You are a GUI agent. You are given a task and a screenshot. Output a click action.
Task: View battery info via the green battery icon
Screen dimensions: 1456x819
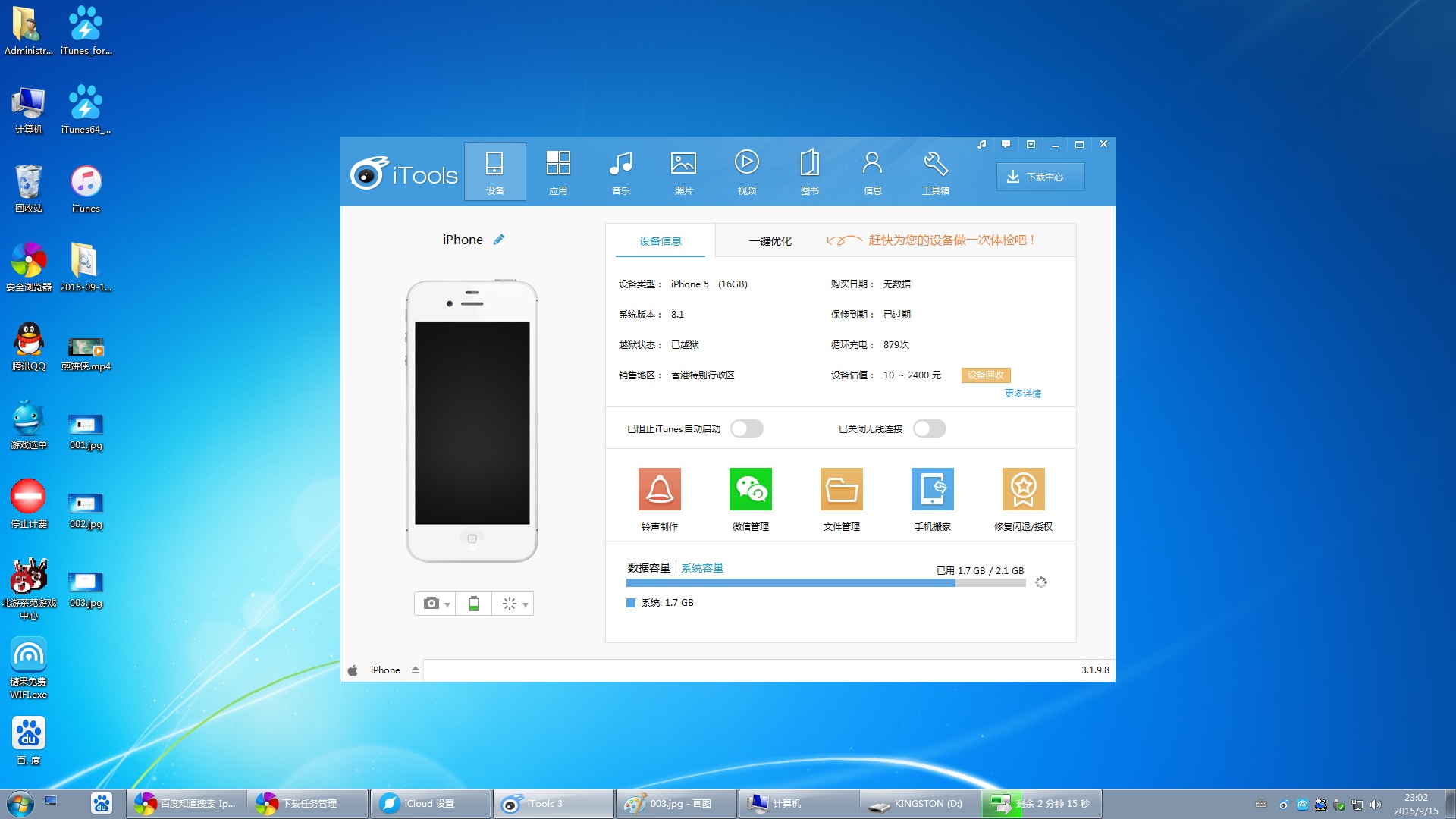click(x=474, y=604)
